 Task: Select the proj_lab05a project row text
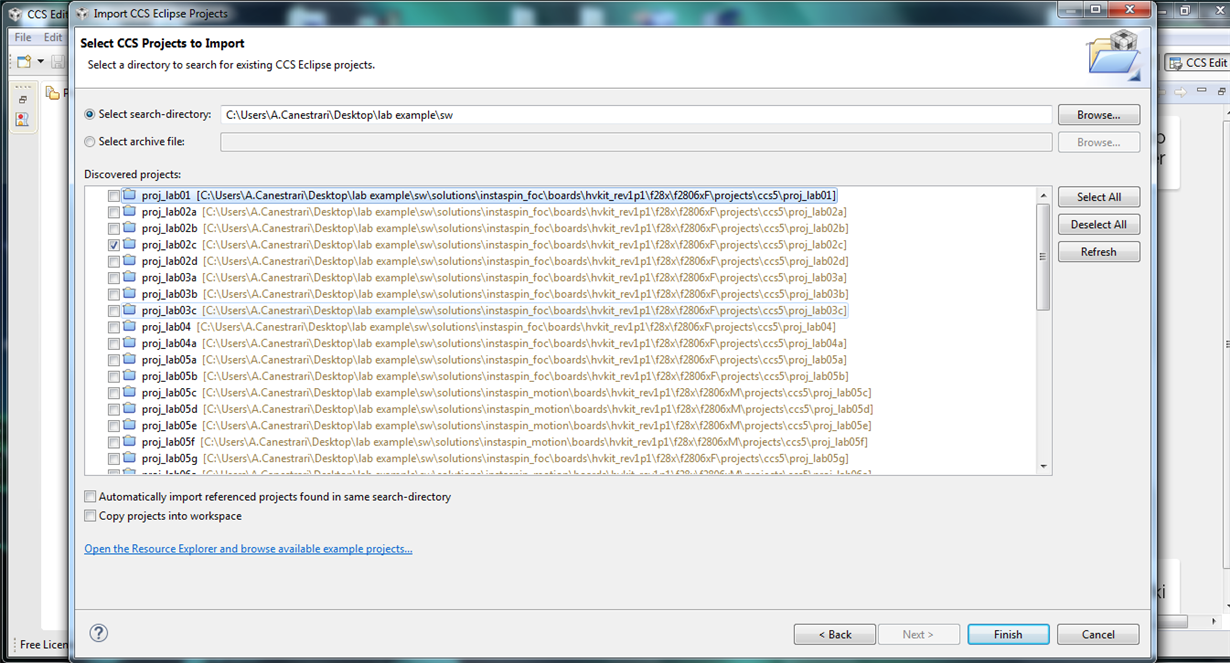coord(495,360)
